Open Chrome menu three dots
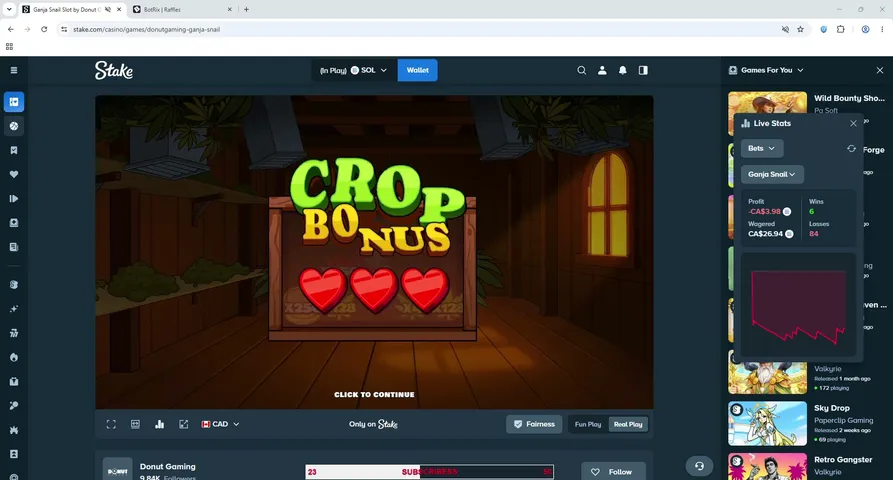893x480 pixels. click(882, 29)
